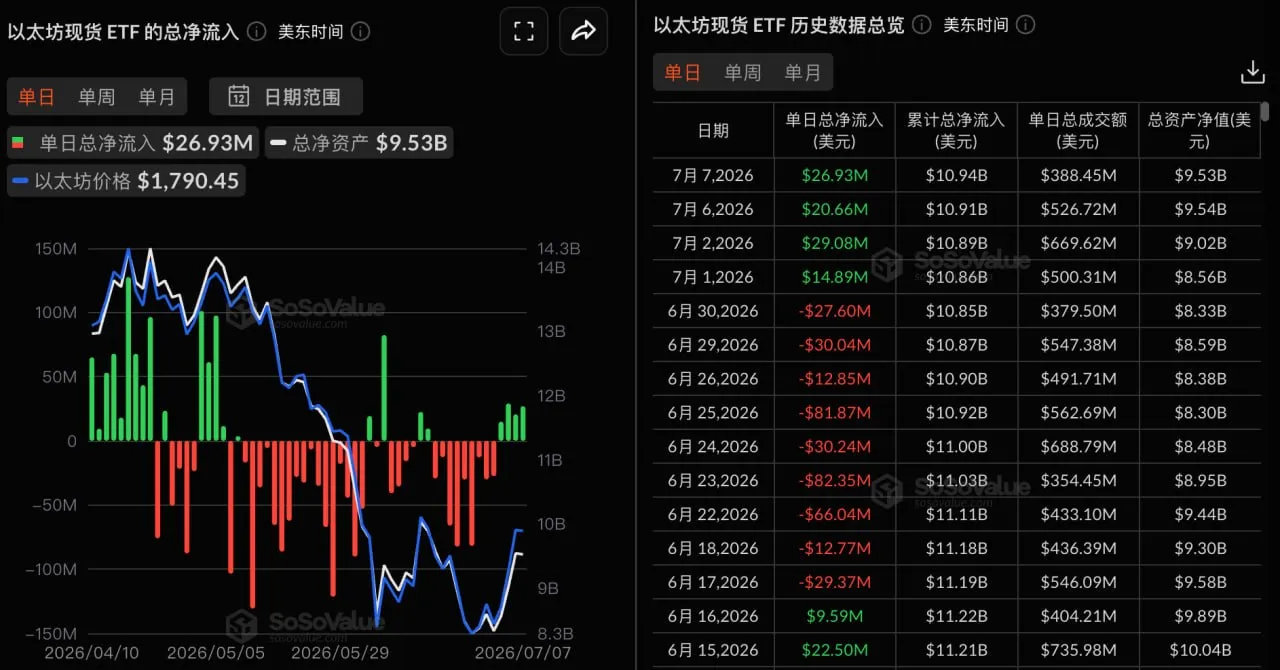
Task: Open info icon beside left 美东时间 label
Action: point(361,31)
